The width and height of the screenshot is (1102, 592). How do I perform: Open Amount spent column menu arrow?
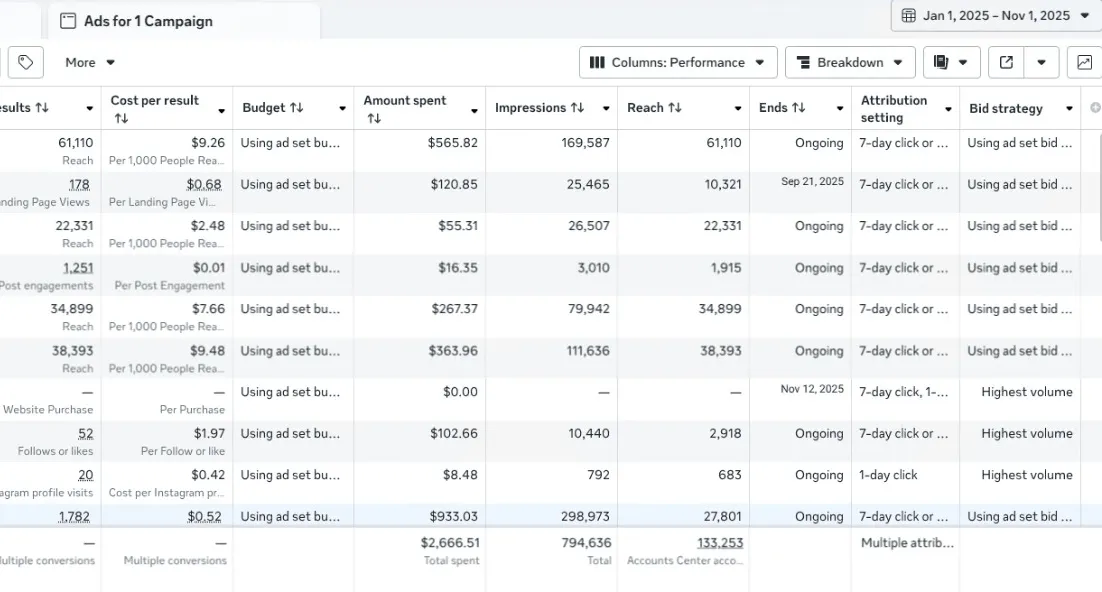(474, 111)
